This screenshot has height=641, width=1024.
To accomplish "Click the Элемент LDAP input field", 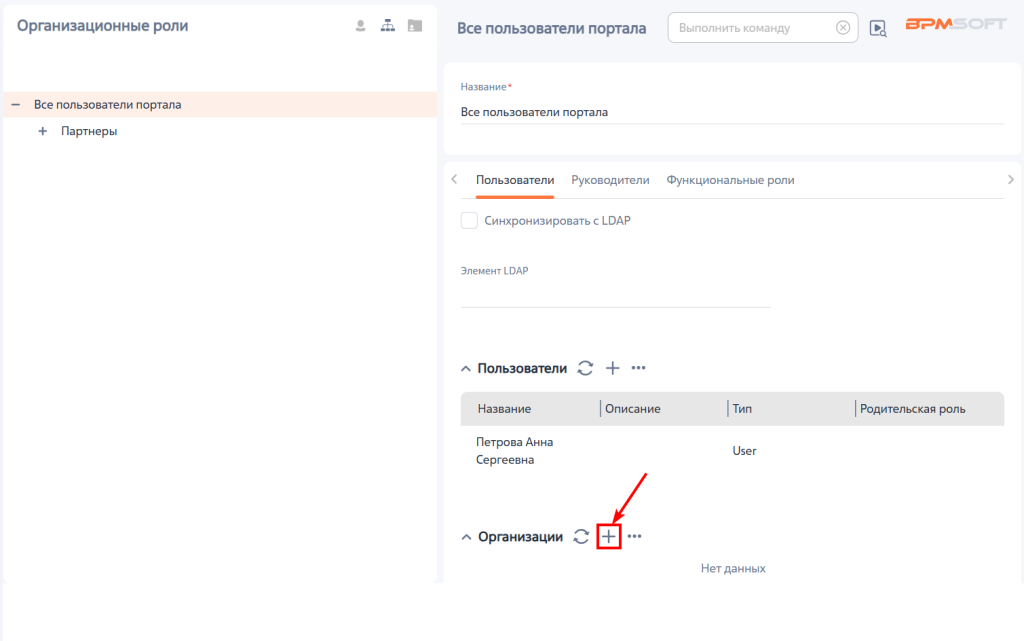I will point(615,294).
